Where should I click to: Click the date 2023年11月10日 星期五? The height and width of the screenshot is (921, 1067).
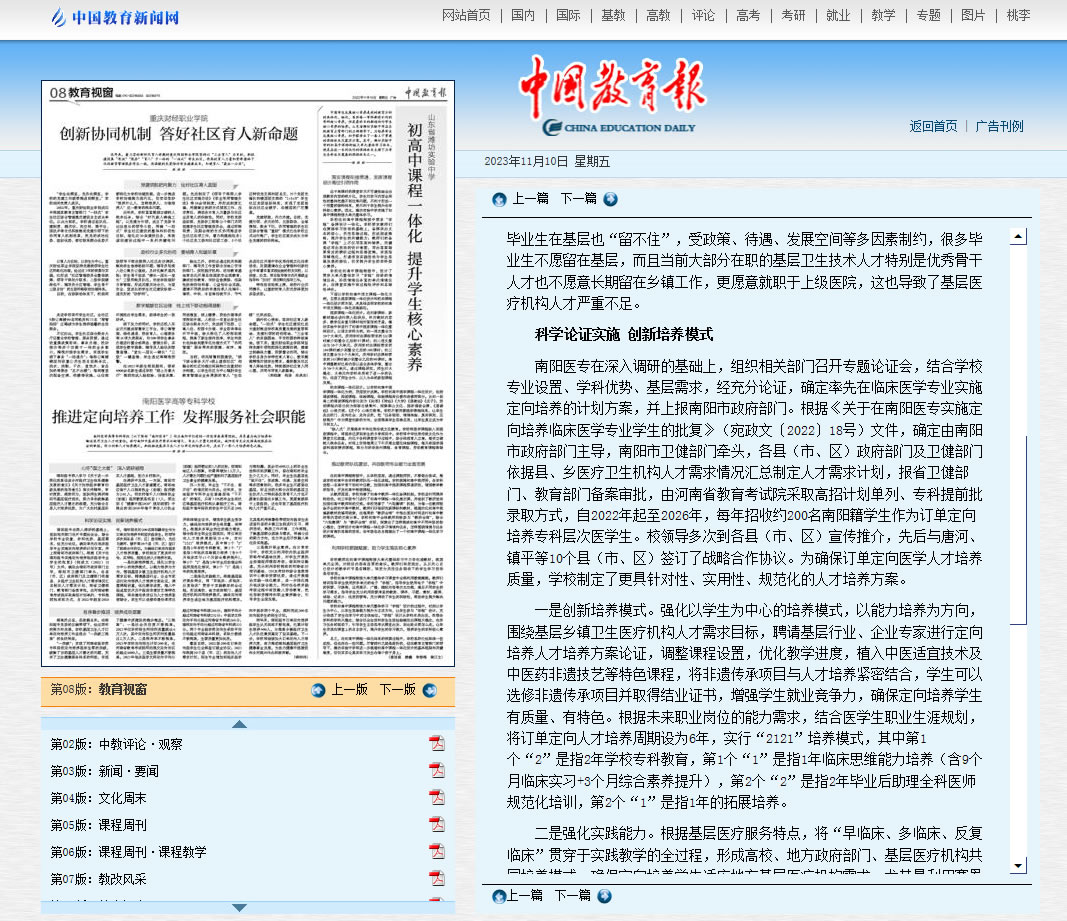point(547,161)
